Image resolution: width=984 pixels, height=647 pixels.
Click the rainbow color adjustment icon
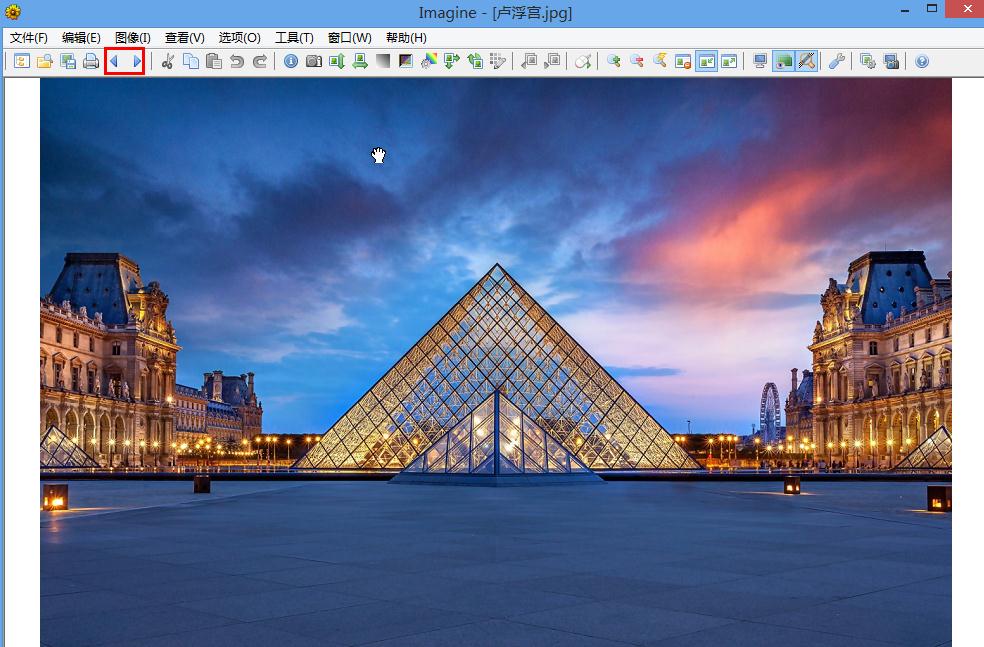tap(429, 61)
